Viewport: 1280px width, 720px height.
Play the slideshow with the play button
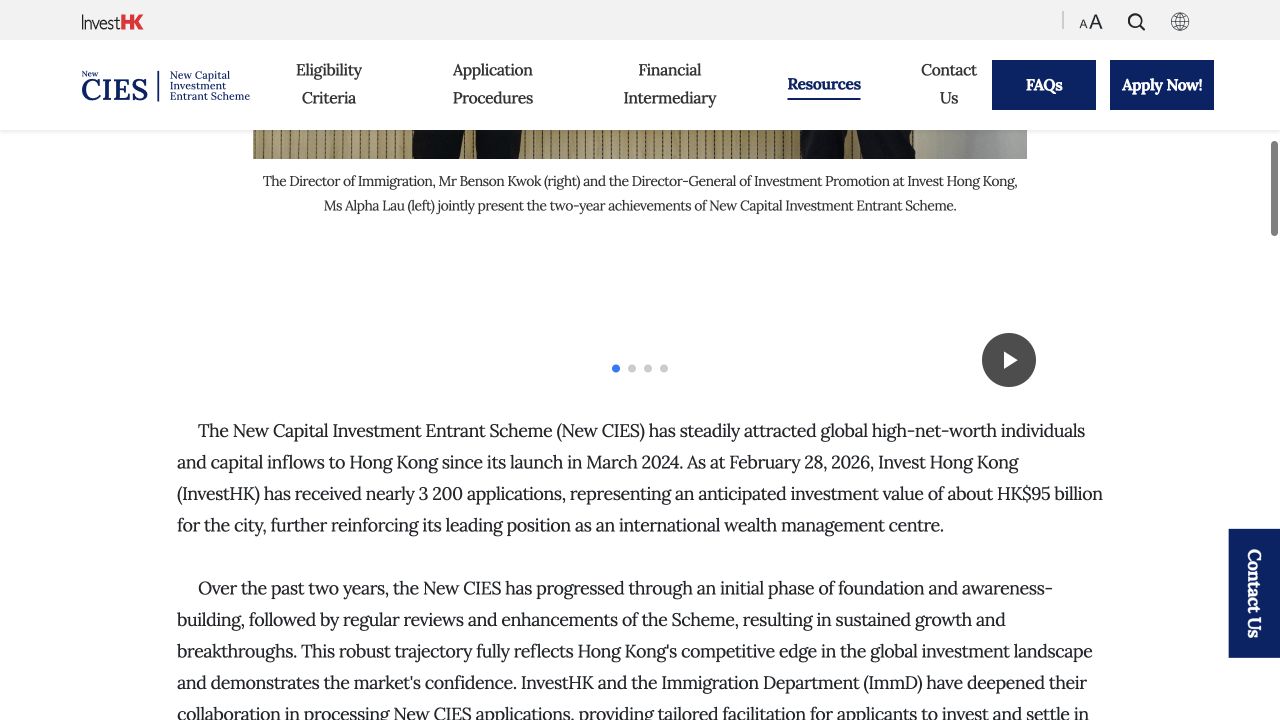pos(1009,360)
